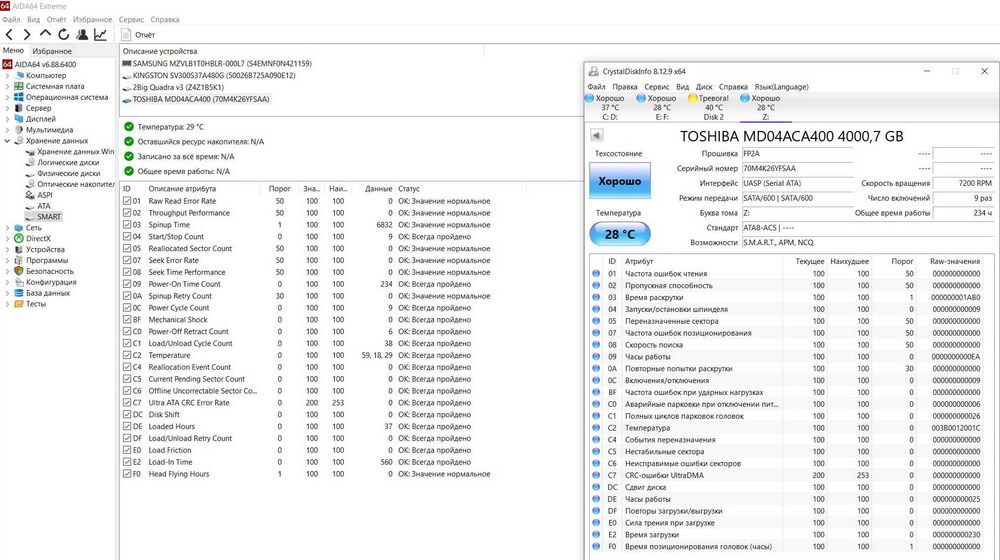This screenshot has width=1000, height=560.
Task: Click the AIDA64 up-level arrow icon
Action: (45, 34)
